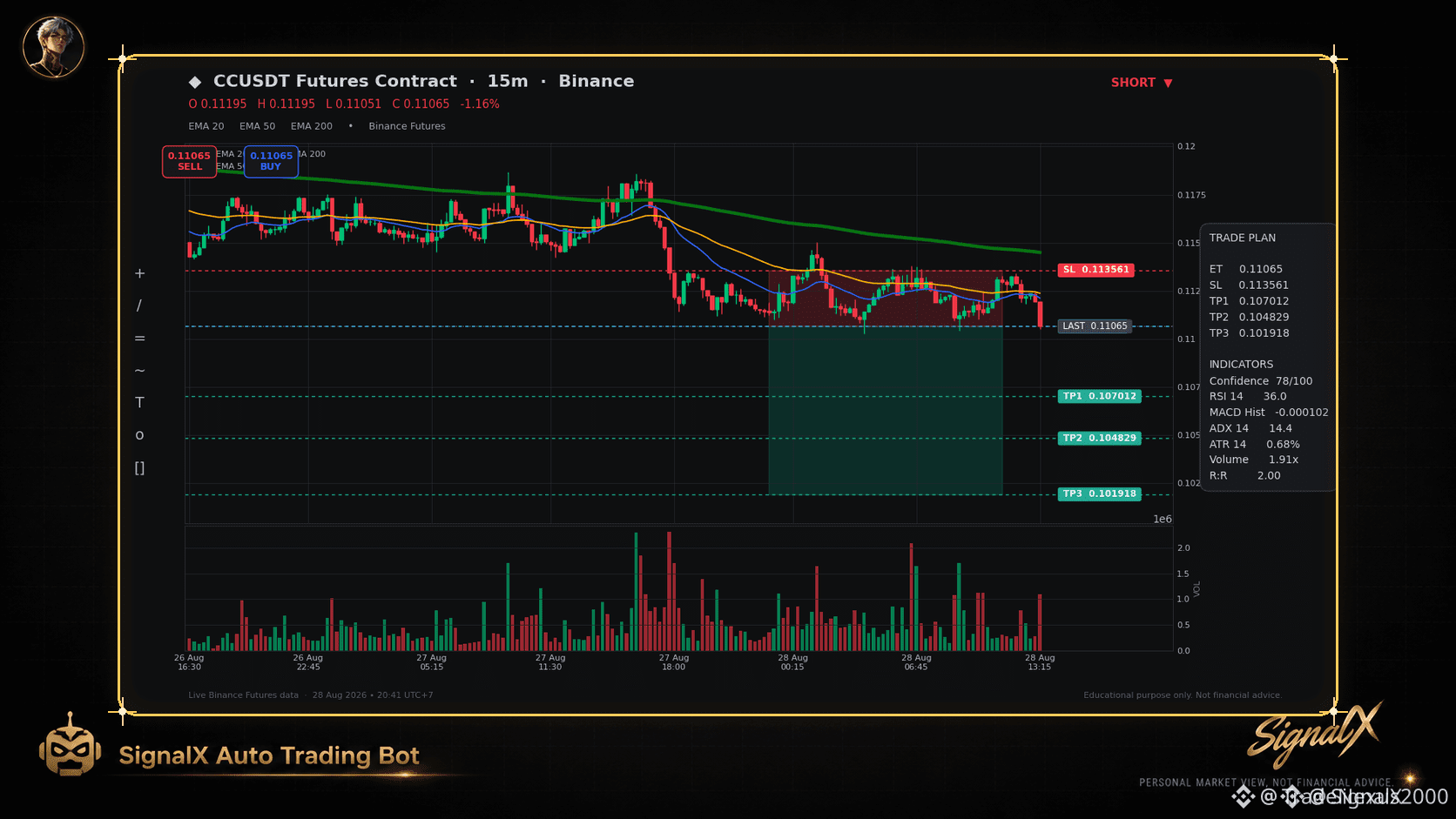Click the profile avatar picture

53,46
